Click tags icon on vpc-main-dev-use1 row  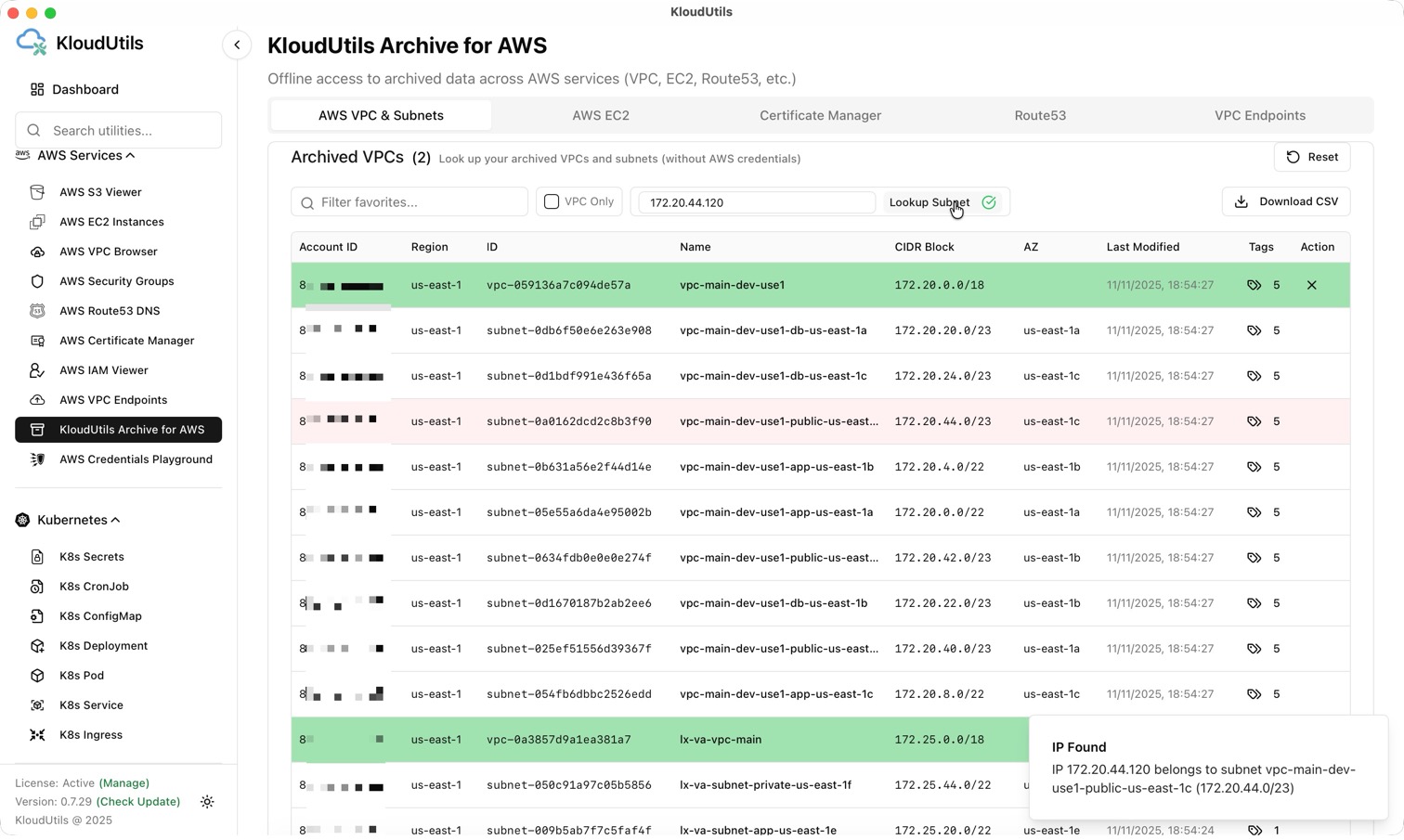[1254, 285]
